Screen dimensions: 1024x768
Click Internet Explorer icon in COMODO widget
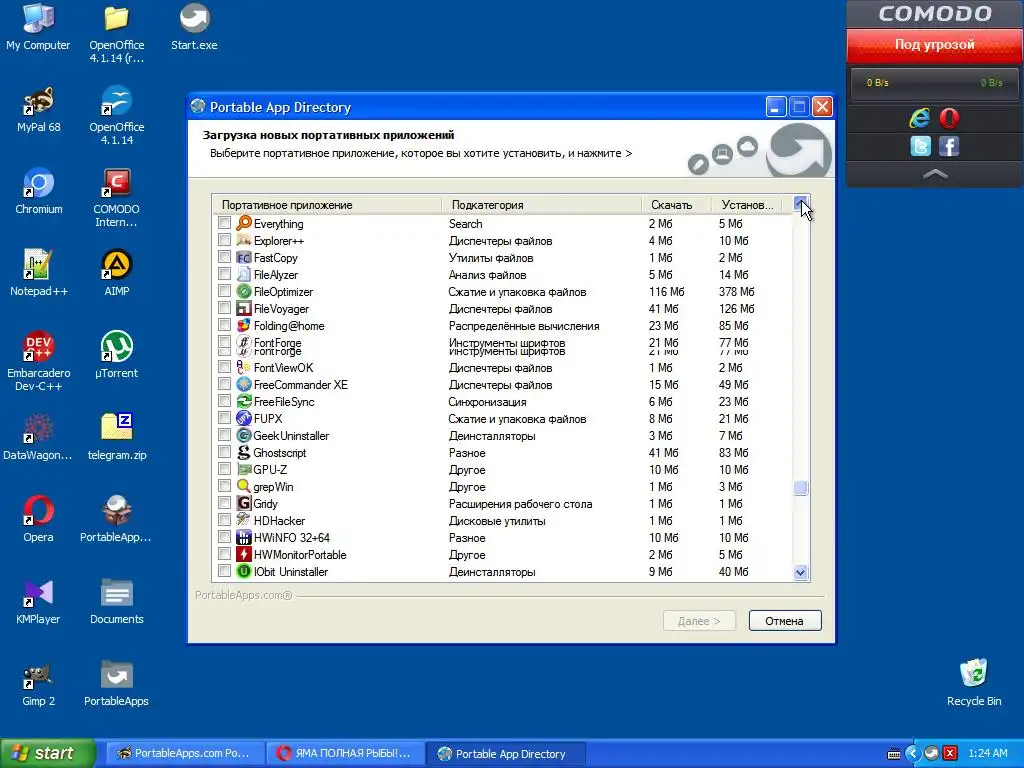pos(920,118)
